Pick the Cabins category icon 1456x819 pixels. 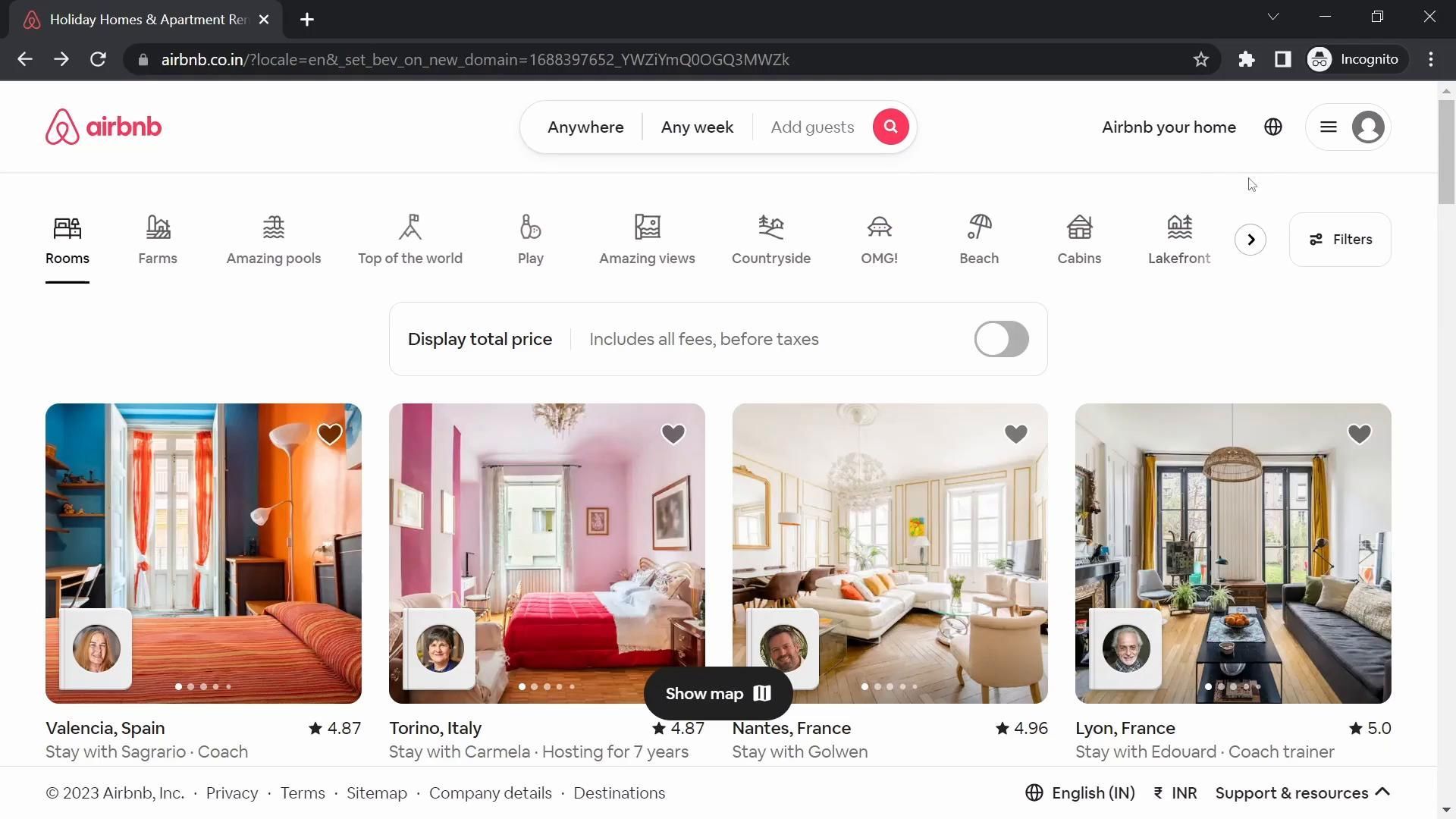click(x=1079, y=227)
